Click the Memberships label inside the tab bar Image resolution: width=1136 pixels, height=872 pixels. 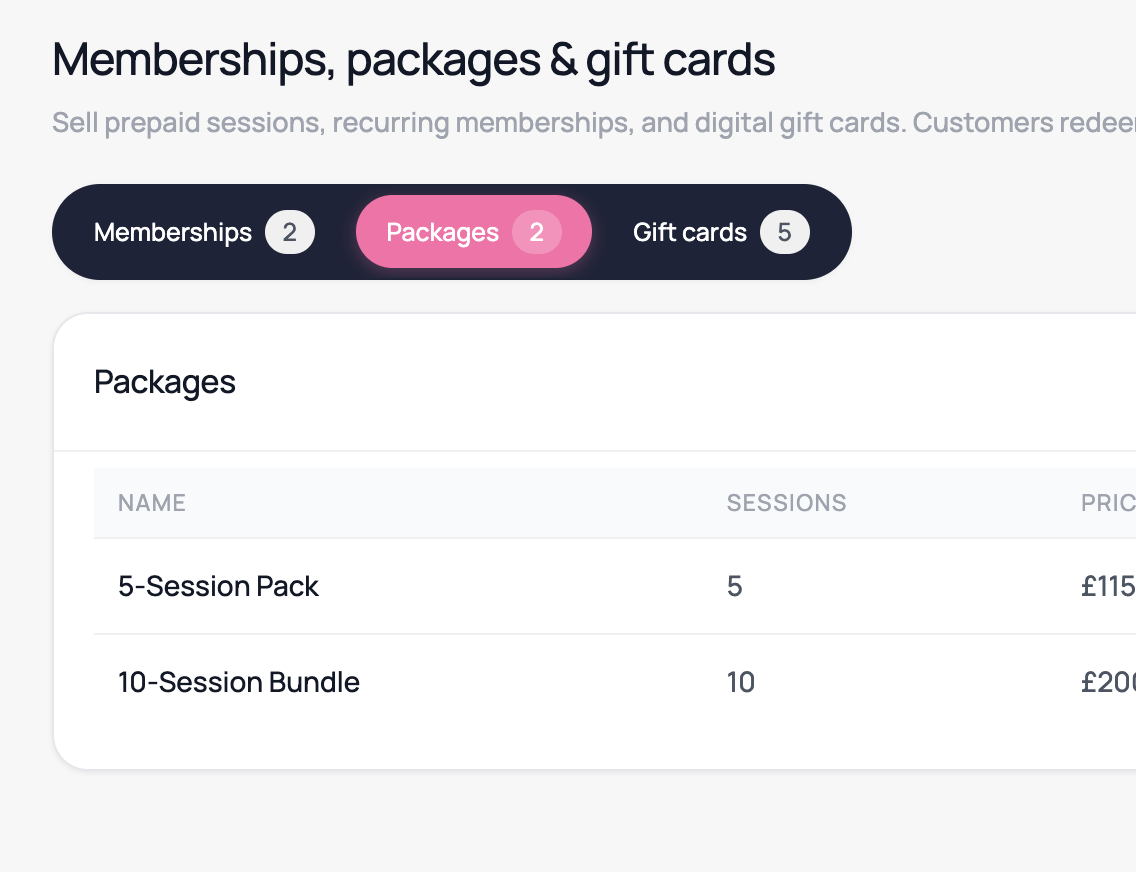tap(173, 232)
